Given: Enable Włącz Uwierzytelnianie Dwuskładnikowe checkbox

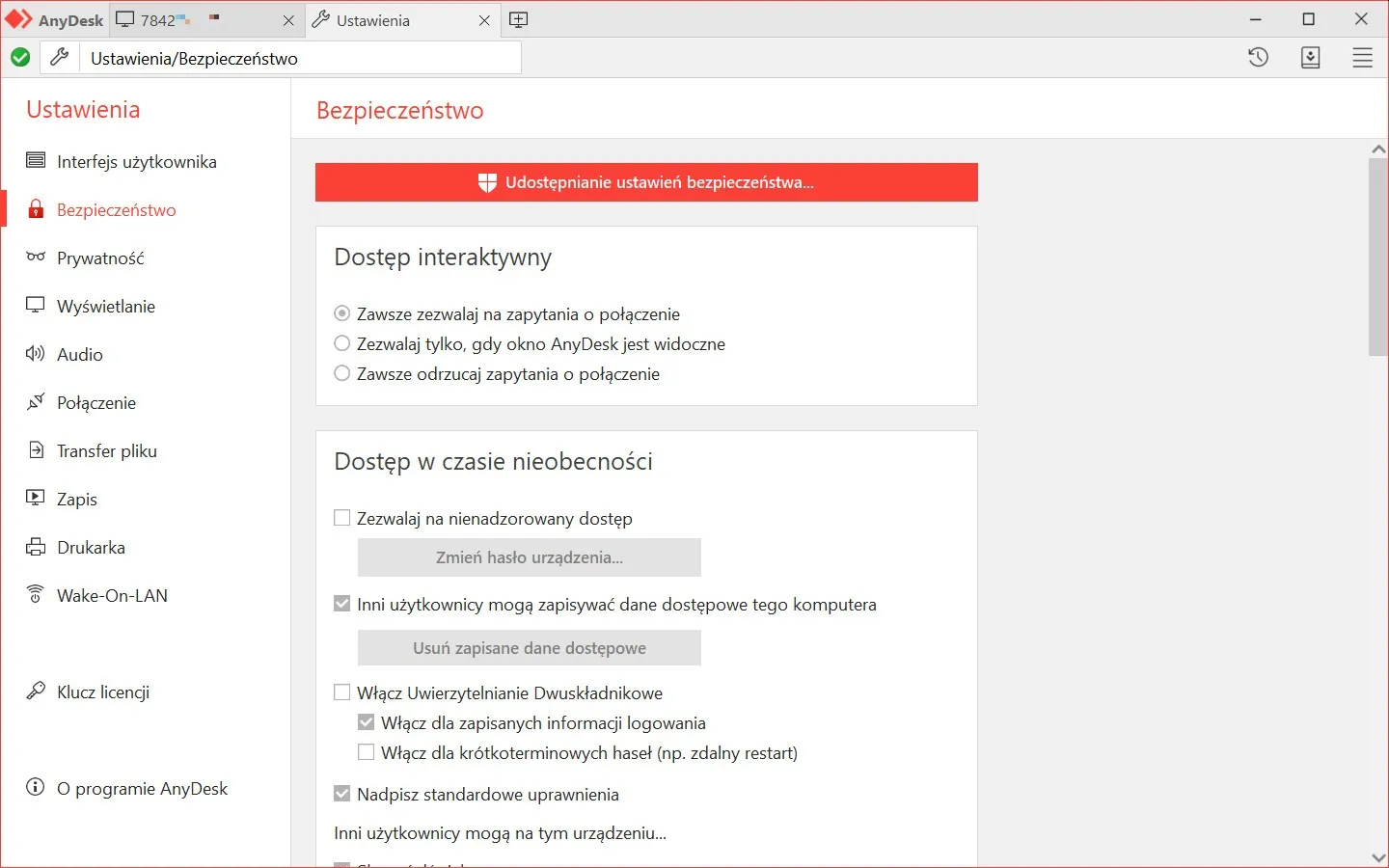Looking at the screenshot, I should point(341,692).
